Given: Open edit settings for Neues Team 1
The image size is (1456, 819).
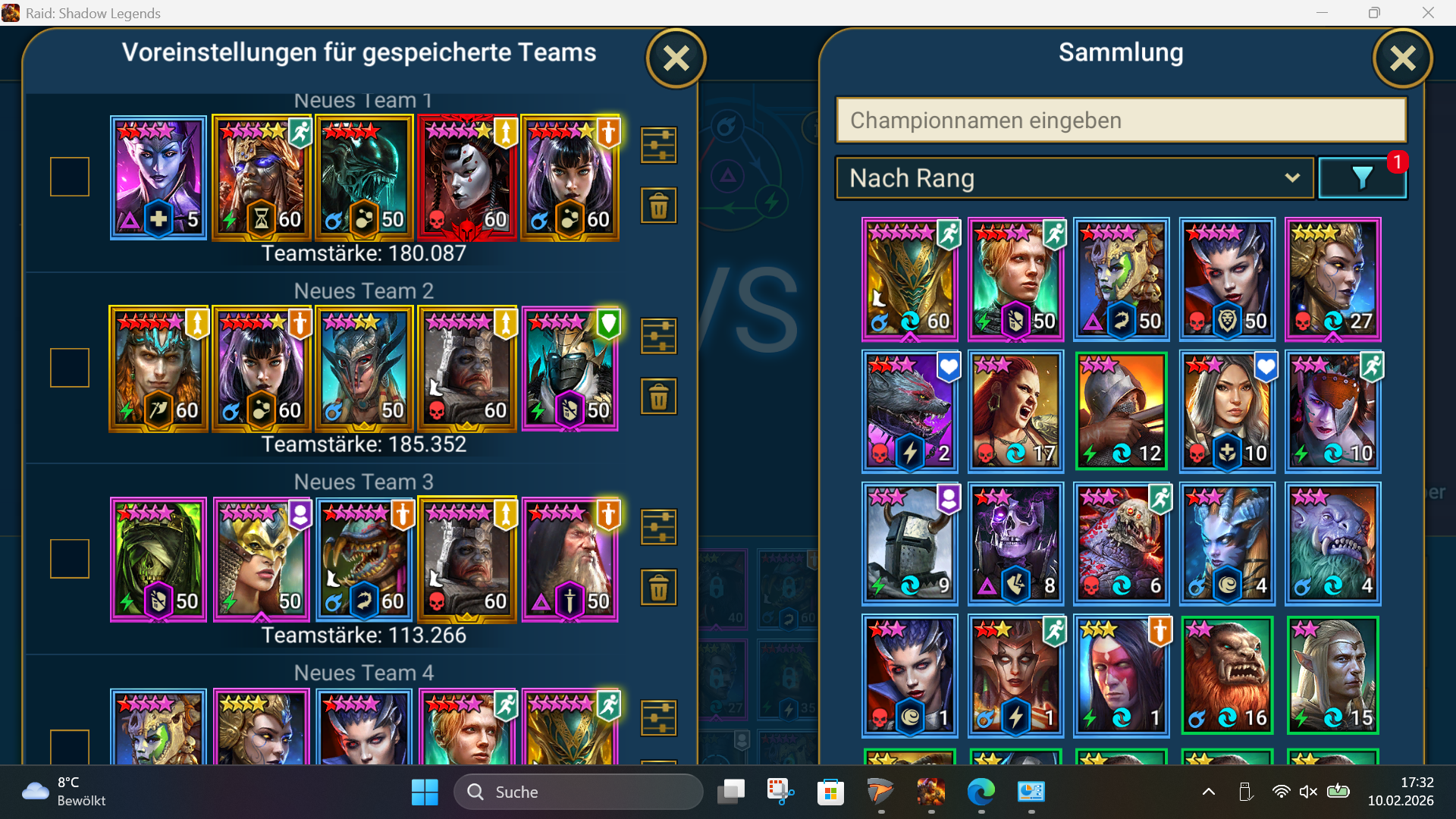Looking at the screenshot, I should 658,145.
